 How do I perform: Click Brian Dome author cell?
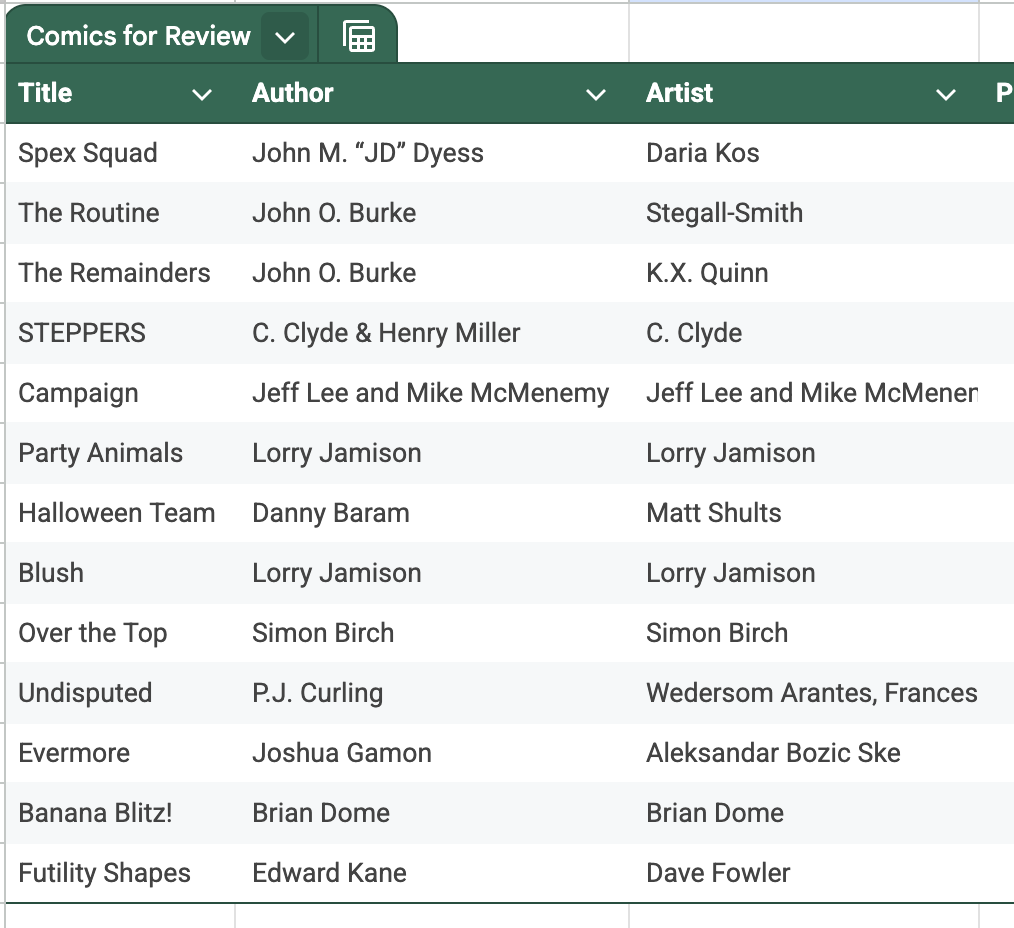coord(432,814)
